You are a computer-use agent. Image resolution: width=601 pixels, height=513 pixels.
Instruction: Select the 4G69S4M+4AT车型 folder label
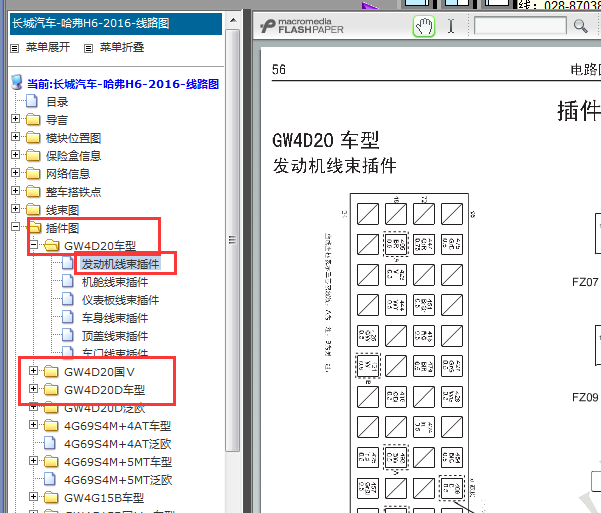pos(118,426)
